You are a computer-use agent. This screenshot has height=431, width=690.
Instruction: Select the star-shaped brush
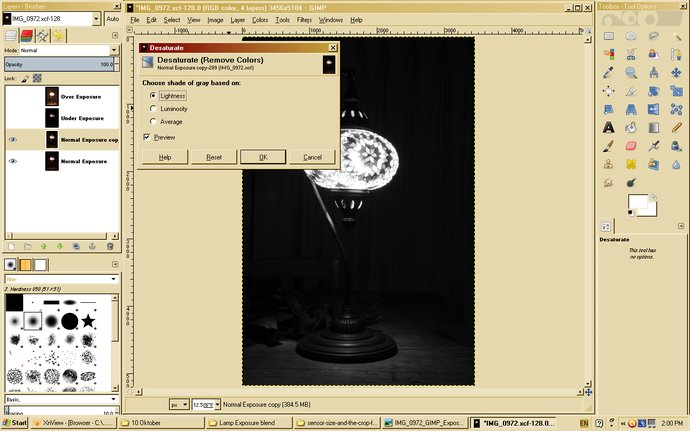[x=88, y=321]
